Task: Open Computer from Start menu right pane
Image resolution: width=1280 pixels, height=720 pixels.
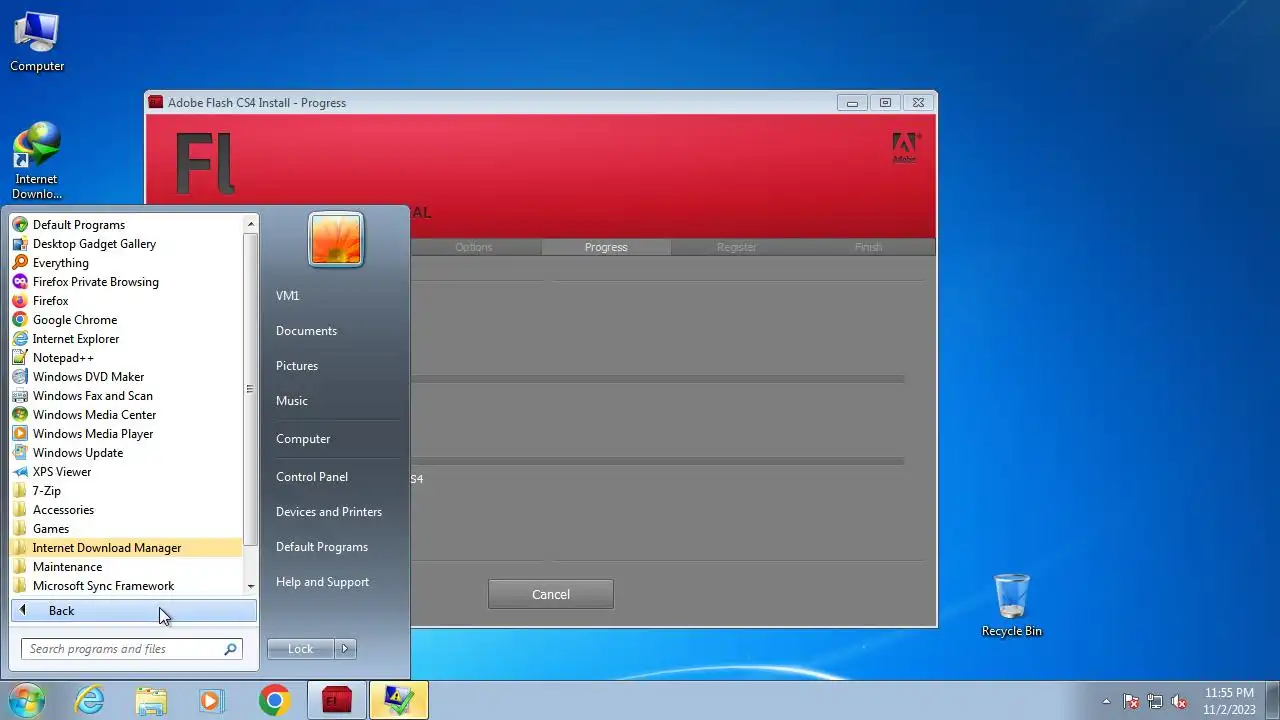Action: pyautogui.click(x=303, y=439)
